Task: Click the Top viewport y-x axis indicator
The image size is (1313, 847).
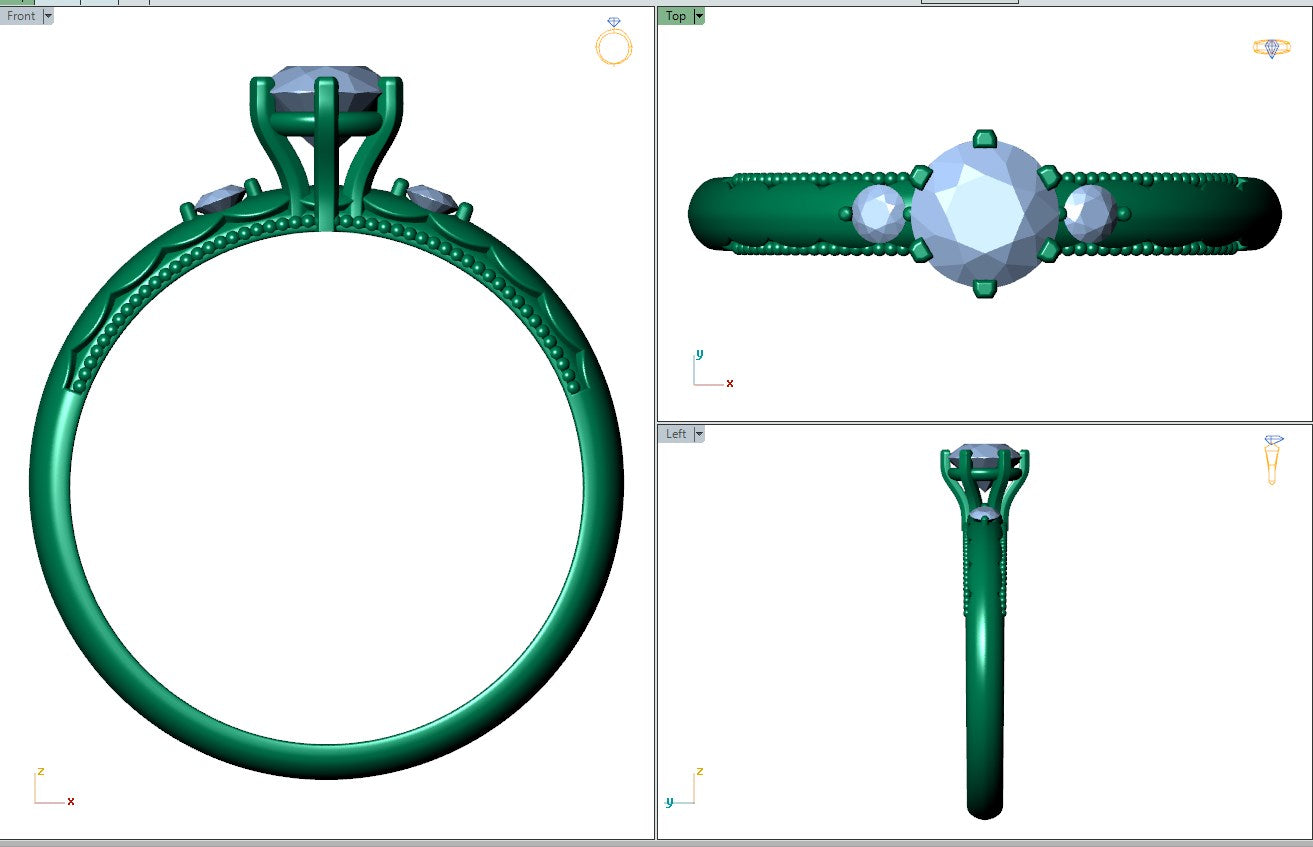Action: point(710,370)
